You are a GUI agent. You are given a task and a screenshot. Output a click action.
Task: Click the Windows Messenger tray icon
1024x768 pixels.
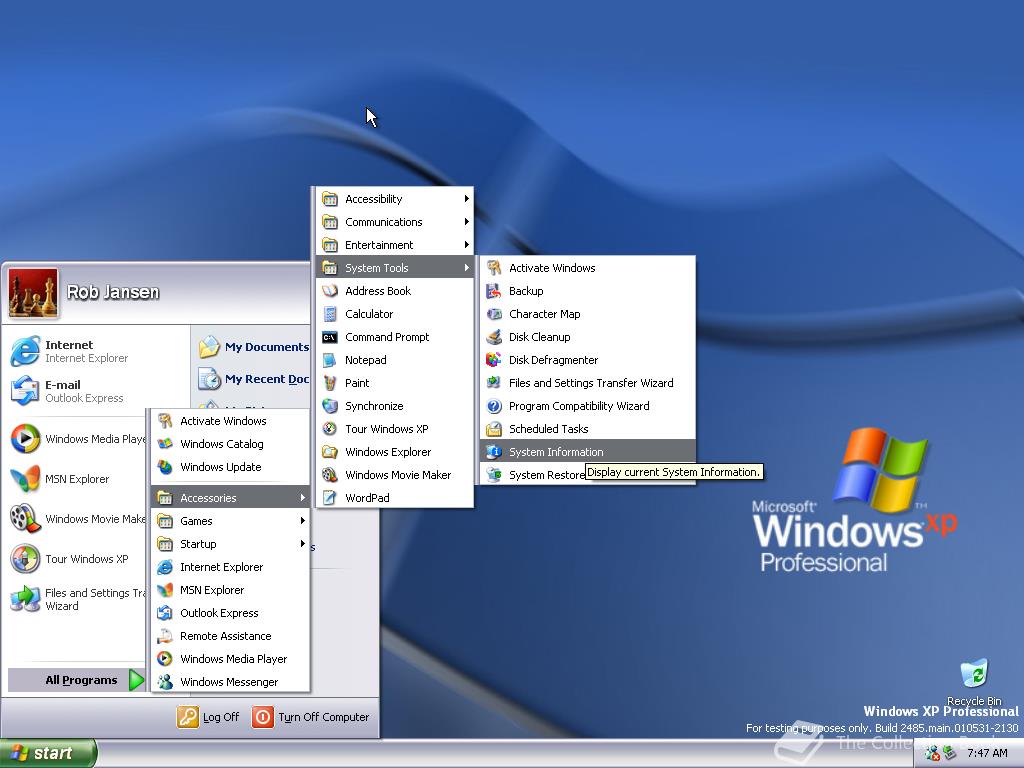coord(932,753)
